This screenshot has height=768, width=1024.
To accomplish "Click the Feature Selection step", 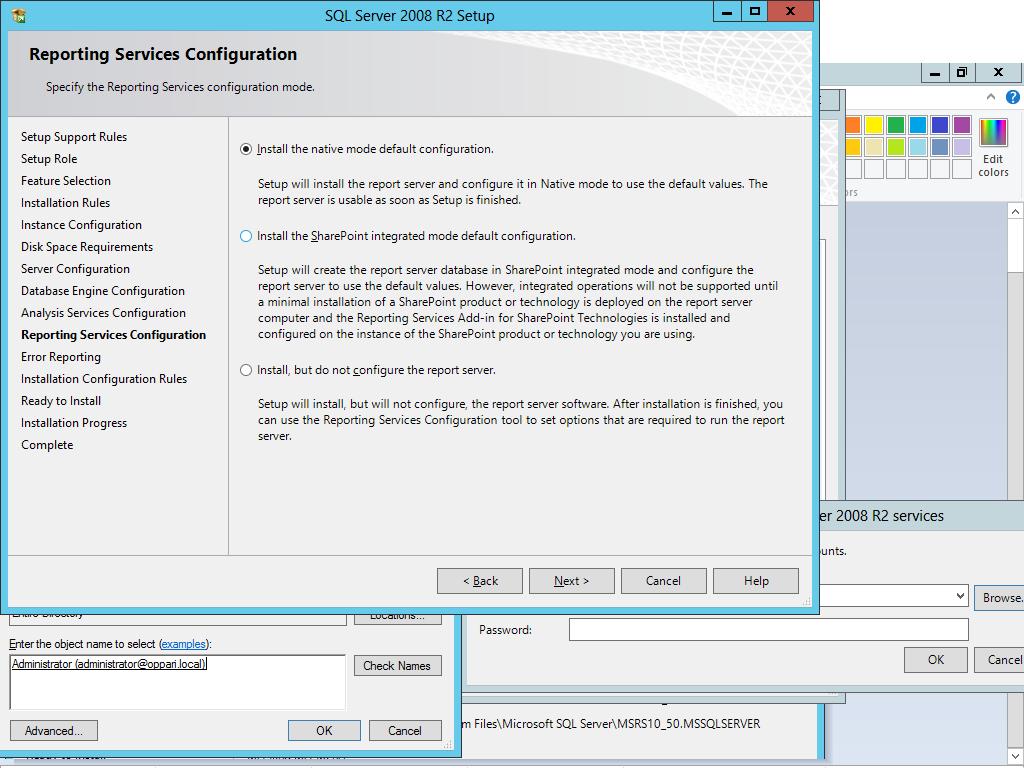I will pyautogui.click(x=66, y=181).
